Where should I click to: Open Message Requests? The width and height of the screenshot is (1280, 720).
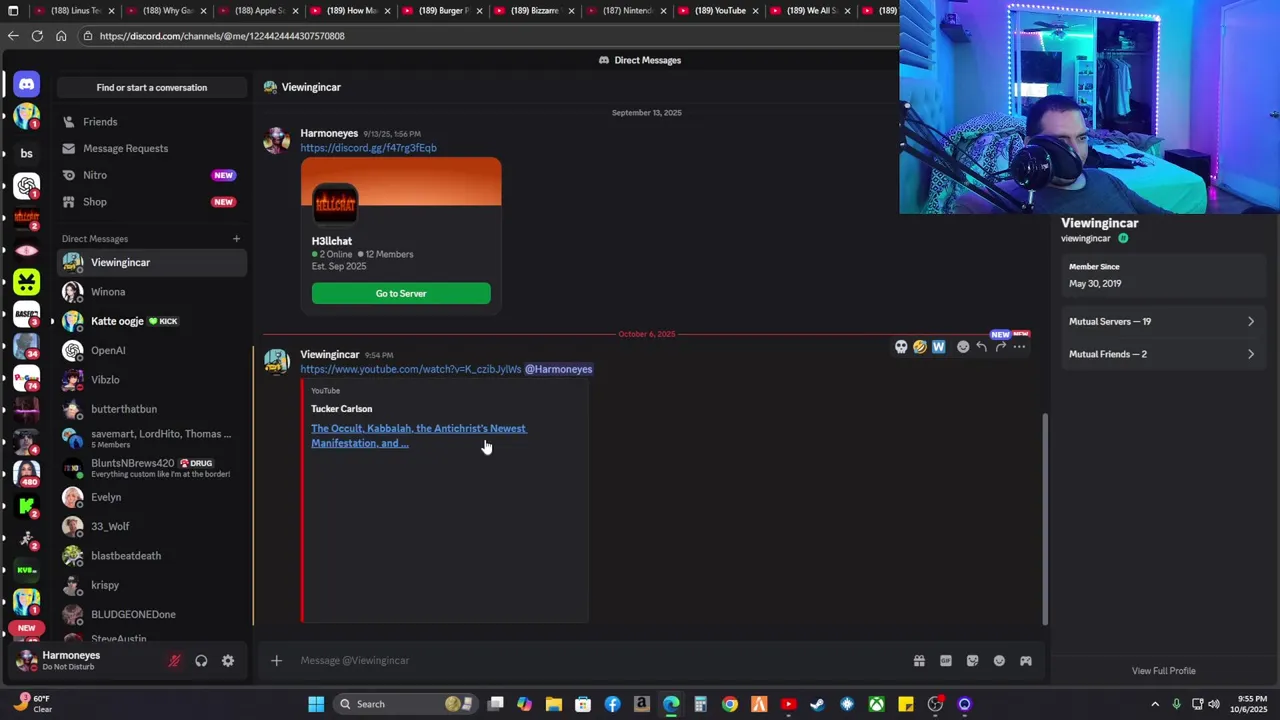pyautogui.click(x=151, y=148)
